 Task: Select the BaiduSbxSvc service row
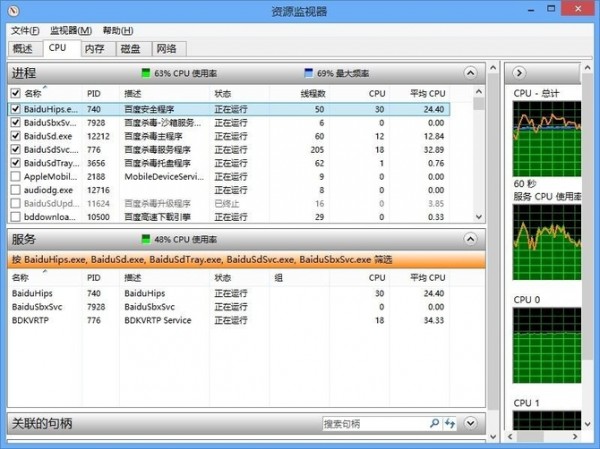pos(229,307)
